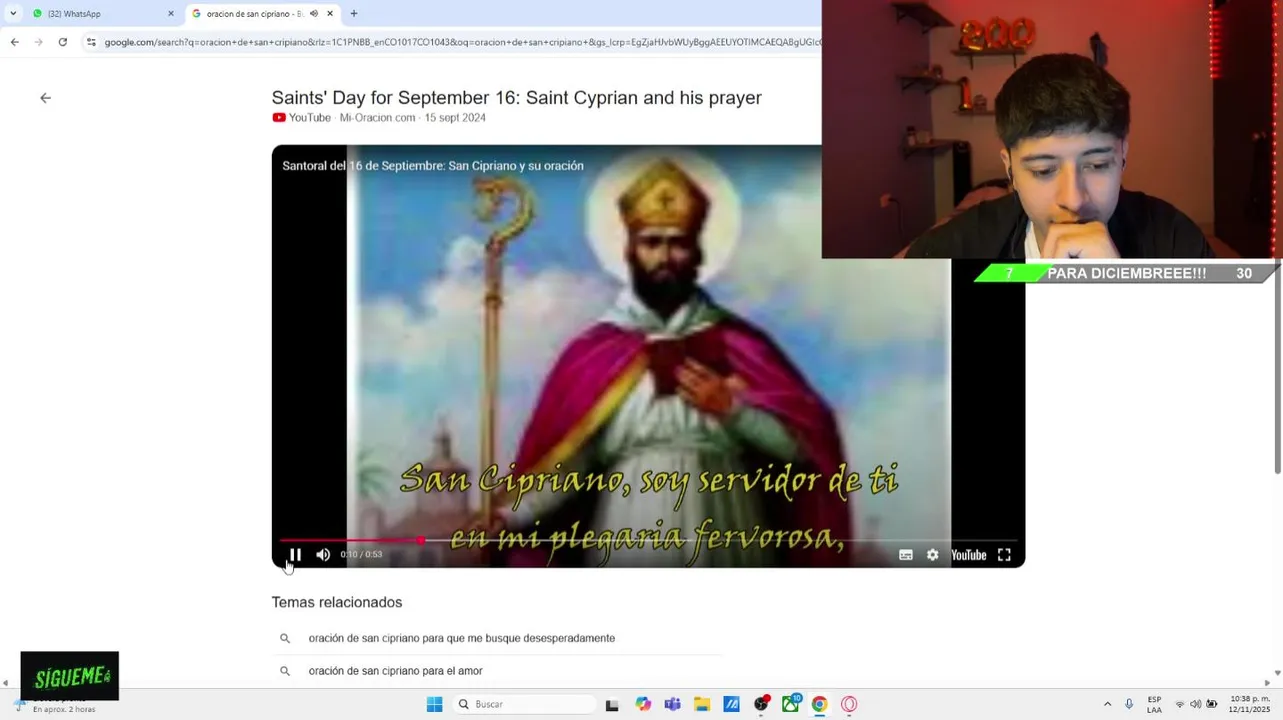The width and height of the screenshot is (1283, 720).
Task: Open the title 'Saints' Day for September 16'
Action: pos(516,98)
